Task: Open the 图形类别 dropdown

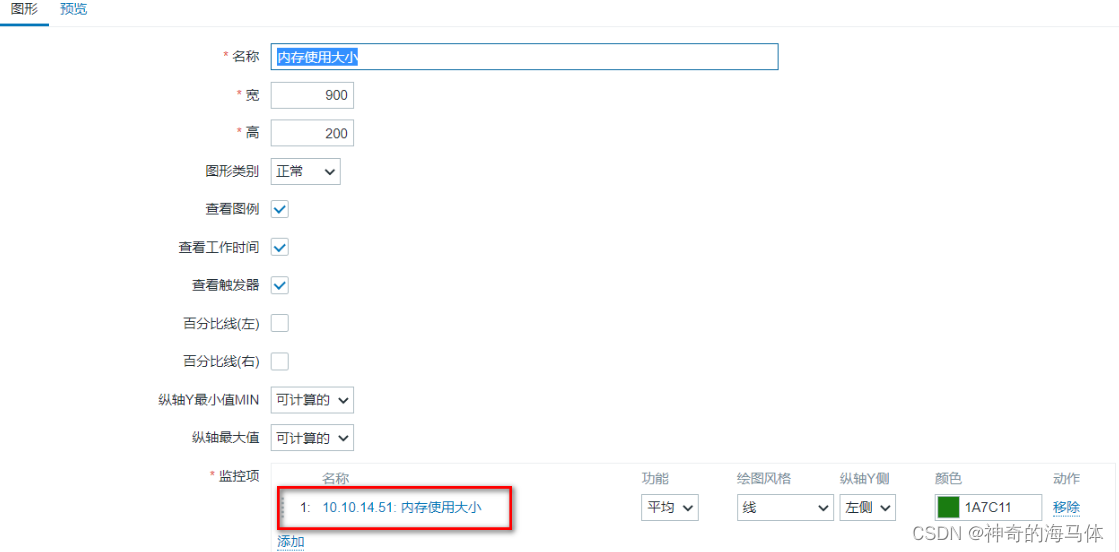Action: coord(305,171)
